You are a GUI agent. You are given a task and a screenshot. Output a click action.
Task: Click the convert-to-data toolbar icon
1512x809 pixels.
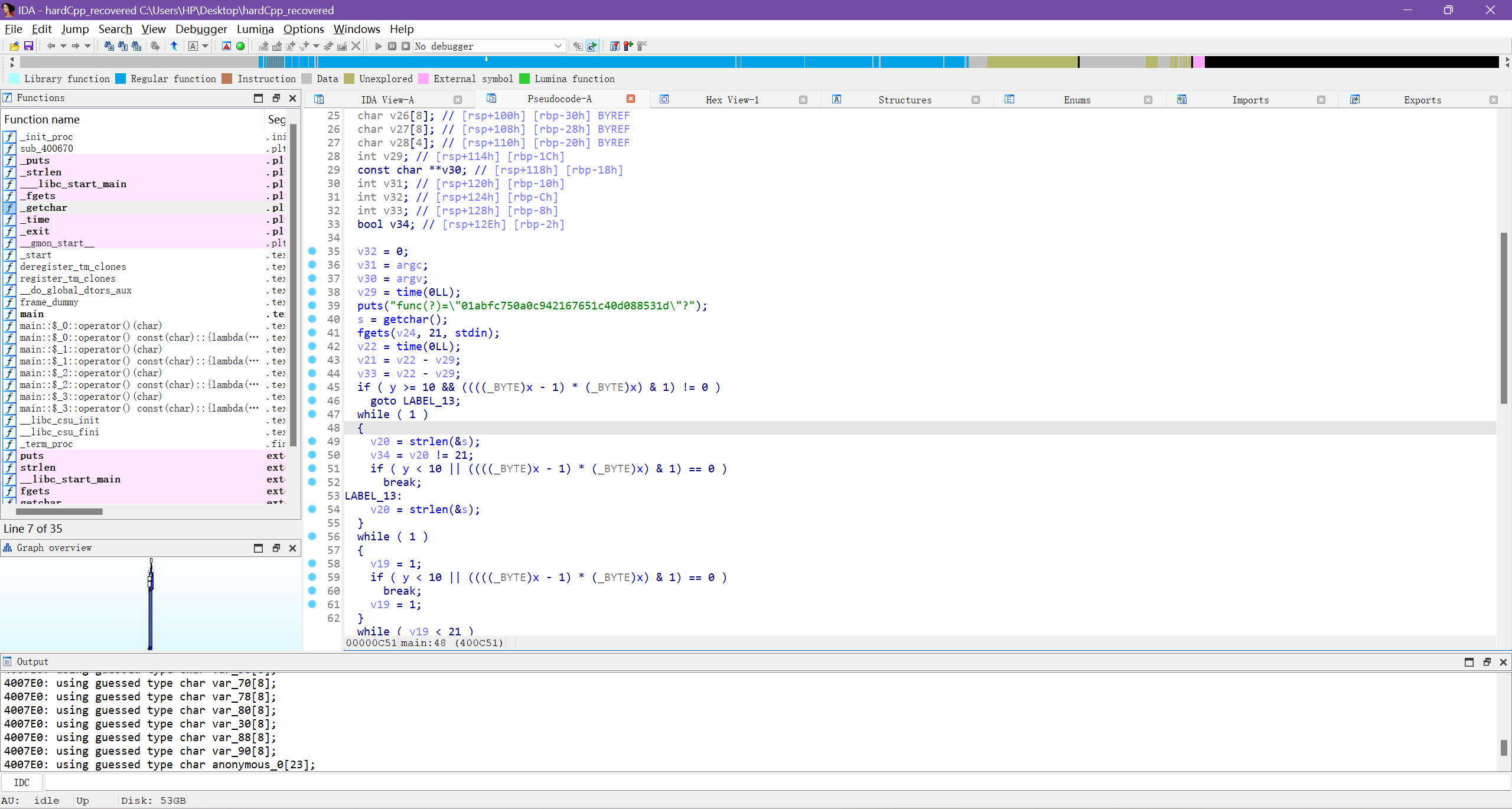(x=276, y=46)
